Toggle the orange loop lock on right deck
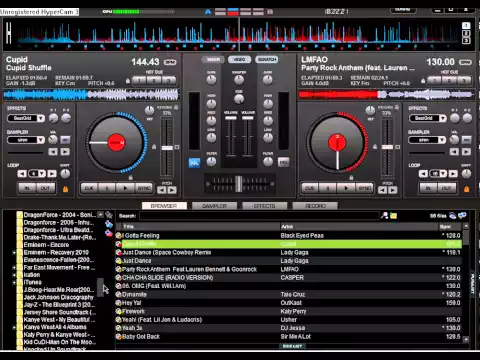The height and width of the screenshot is (360, 480). [x=467, y=189]
